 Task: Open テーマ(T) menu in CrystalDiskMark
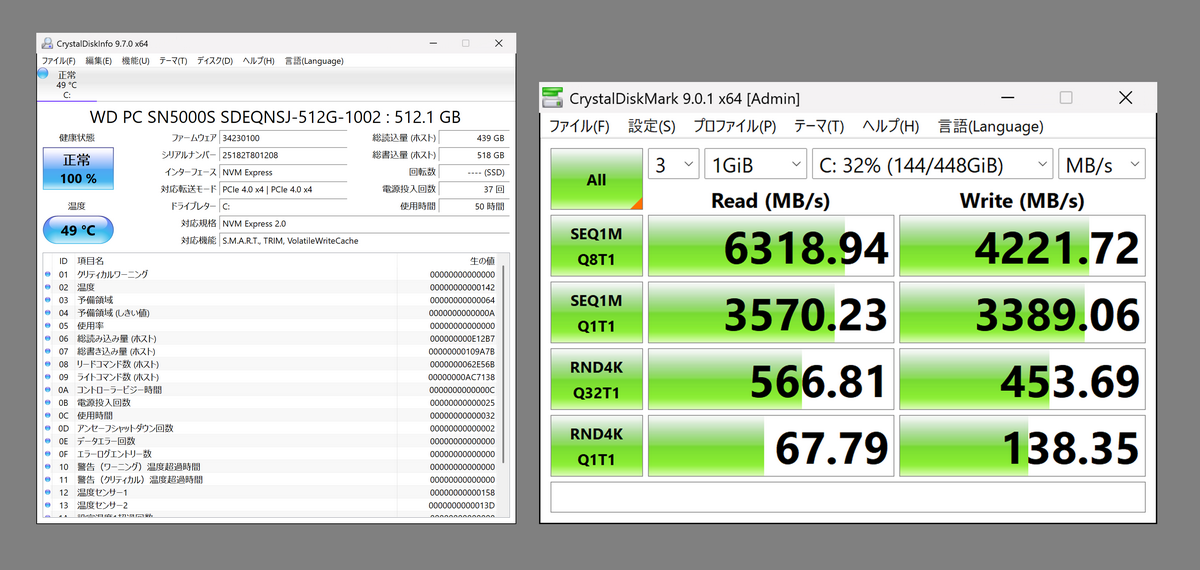[x=819, y=127]
